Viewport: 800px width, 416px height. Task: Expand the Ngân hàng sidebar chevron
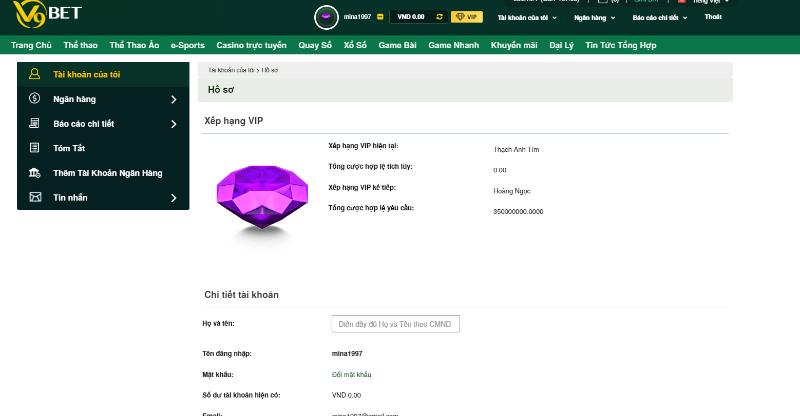(173, 100)
